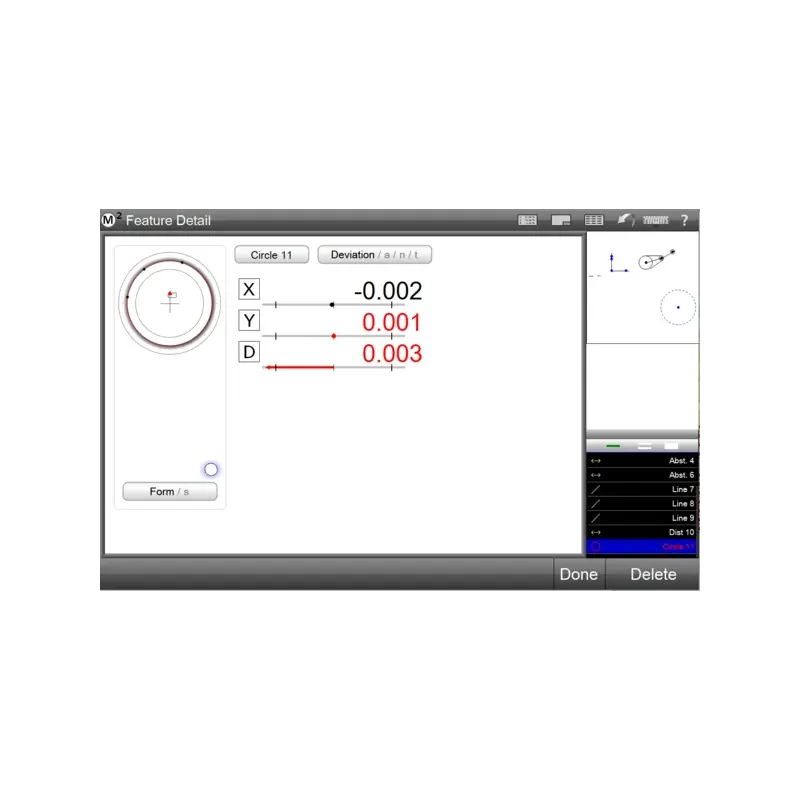The height and width of the screenshot is (800, 800).
Task: Click the distance arrow icon beside Dist 10
Action: [x=595, y=532]
